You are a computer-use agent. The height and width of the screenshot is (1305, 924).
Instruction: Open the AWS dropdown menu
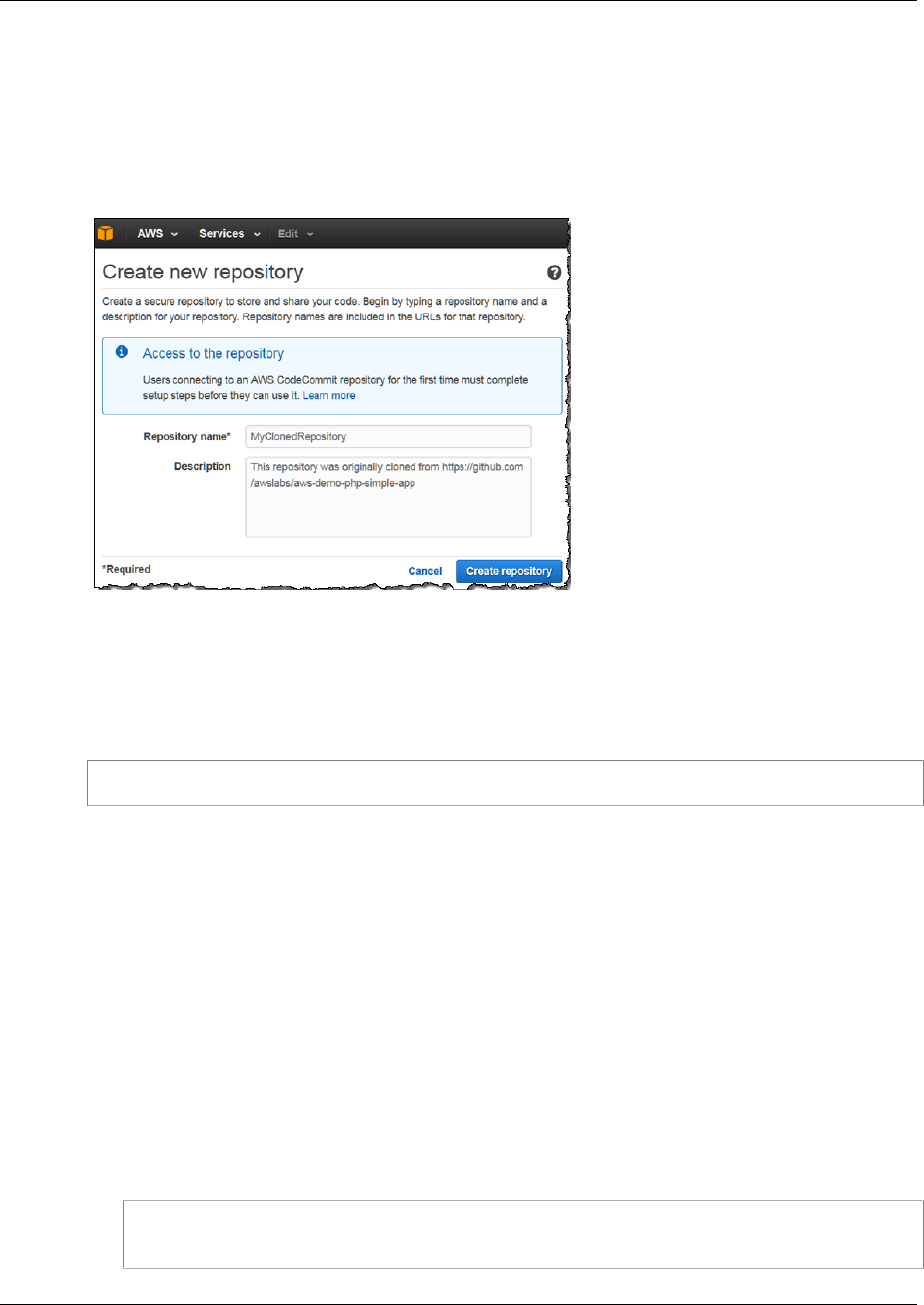coord(158,234)
